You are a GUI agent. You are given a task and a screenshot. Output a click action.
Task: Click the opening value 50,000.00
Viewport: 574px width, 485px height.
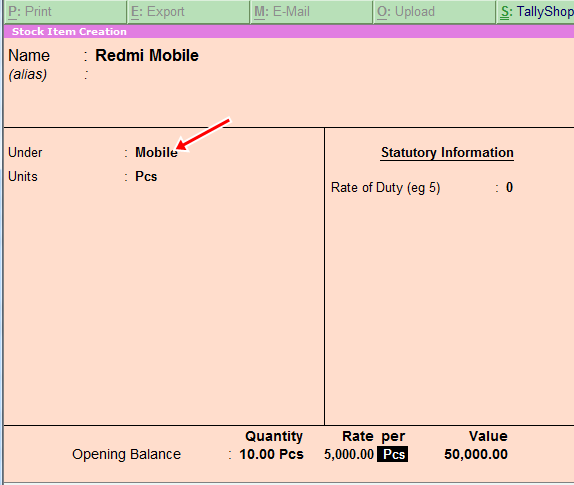(x=476, y=454)
